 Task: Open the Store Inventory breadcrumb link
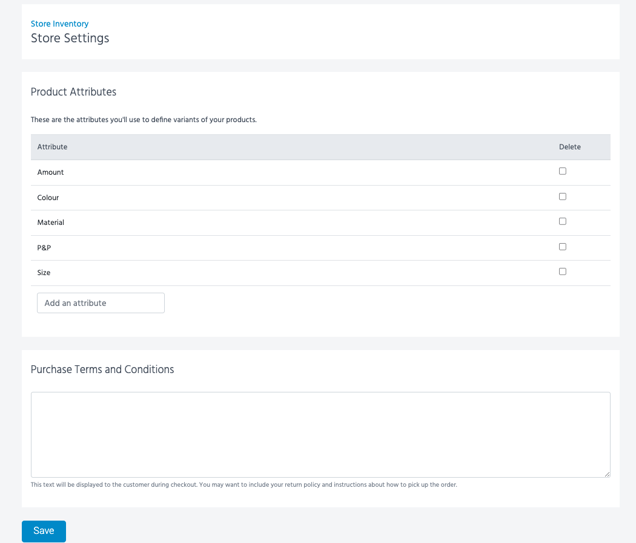point(59,24)
